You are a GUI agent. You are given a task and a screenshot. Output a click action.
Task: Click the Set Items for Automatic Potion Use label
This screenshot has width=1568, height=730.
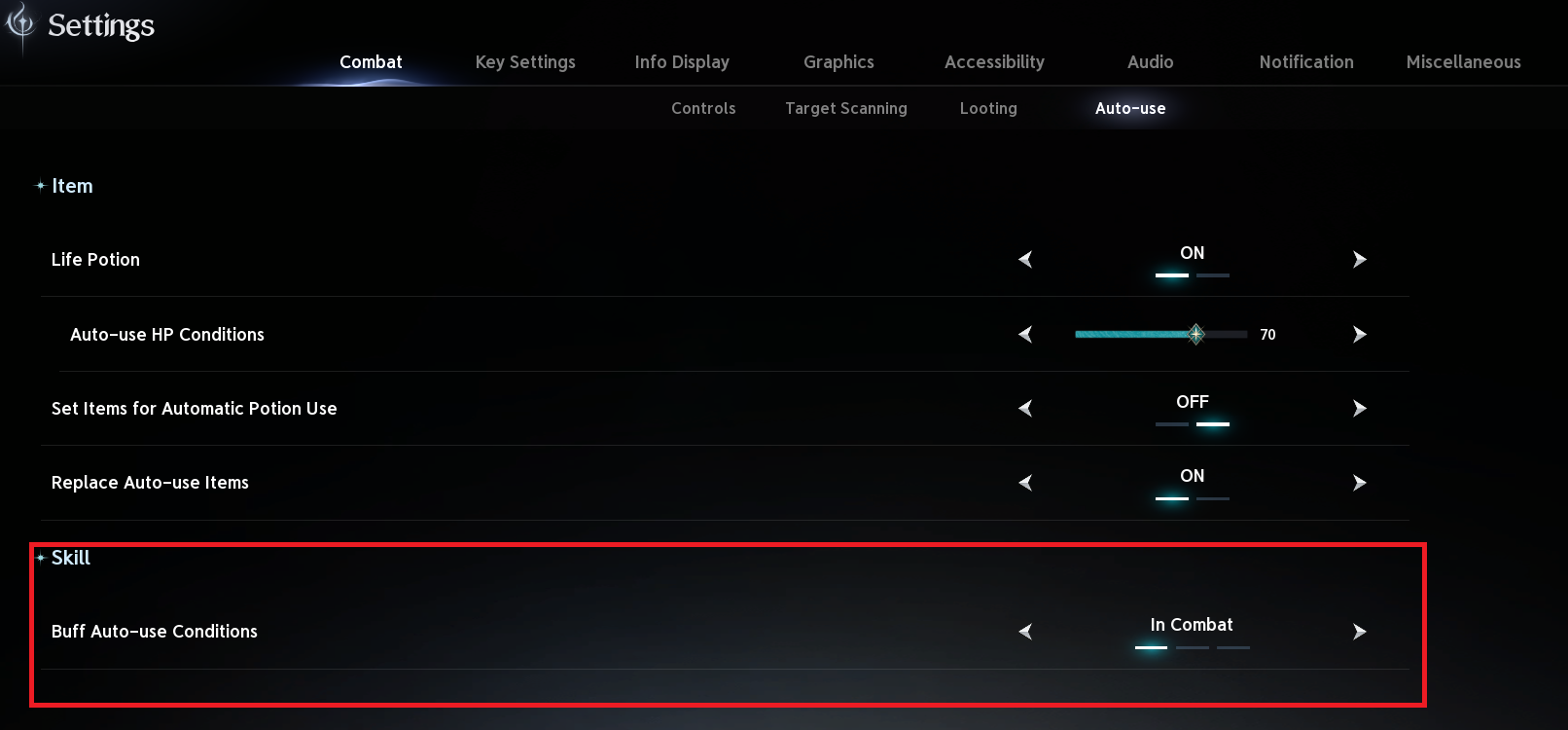[195, 409]
